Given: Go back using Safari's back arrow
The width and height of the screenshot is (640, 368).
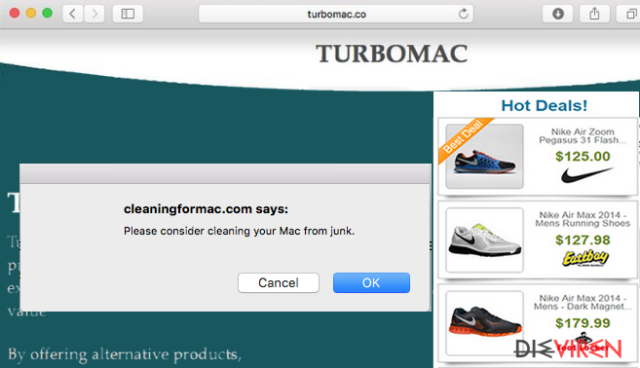Looking at the screenshot, I should [73, 14].
